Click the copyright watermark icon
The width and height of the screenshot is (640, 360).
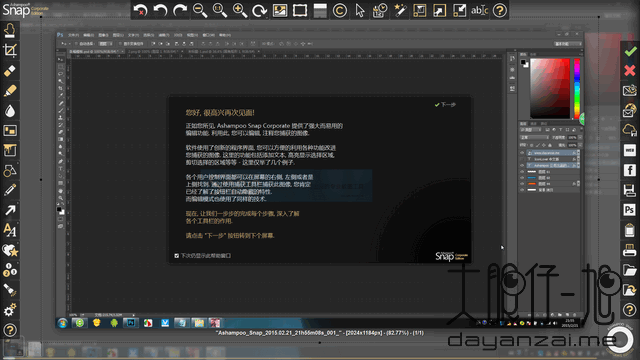click(340, 10)
